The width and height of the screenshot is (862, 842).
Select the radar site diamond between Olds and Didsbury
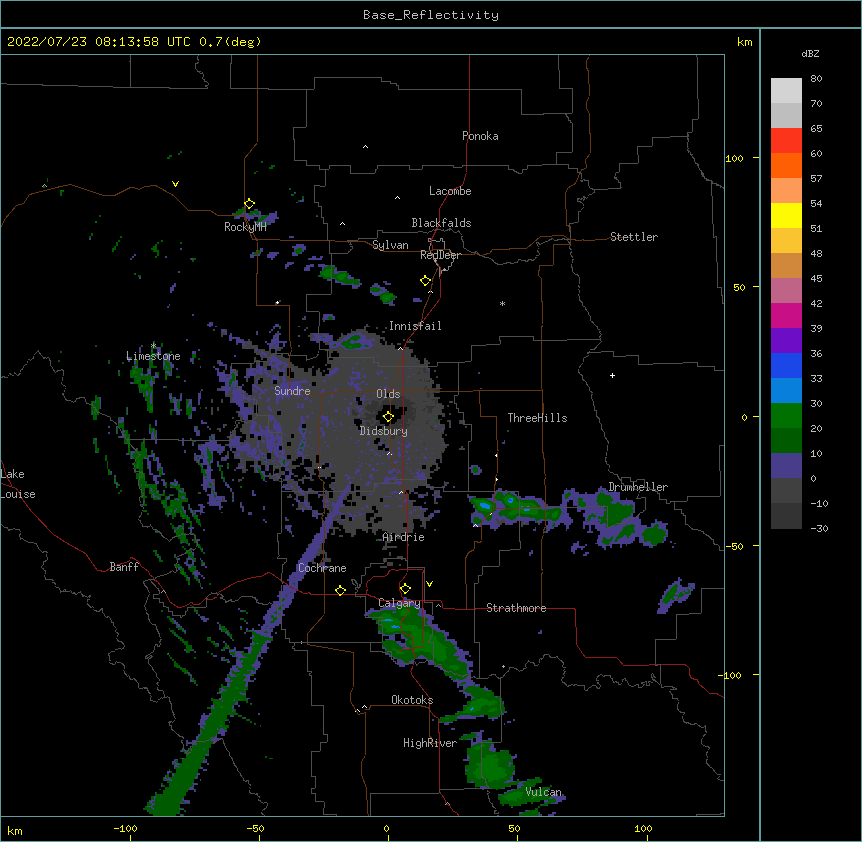(388, 417)
